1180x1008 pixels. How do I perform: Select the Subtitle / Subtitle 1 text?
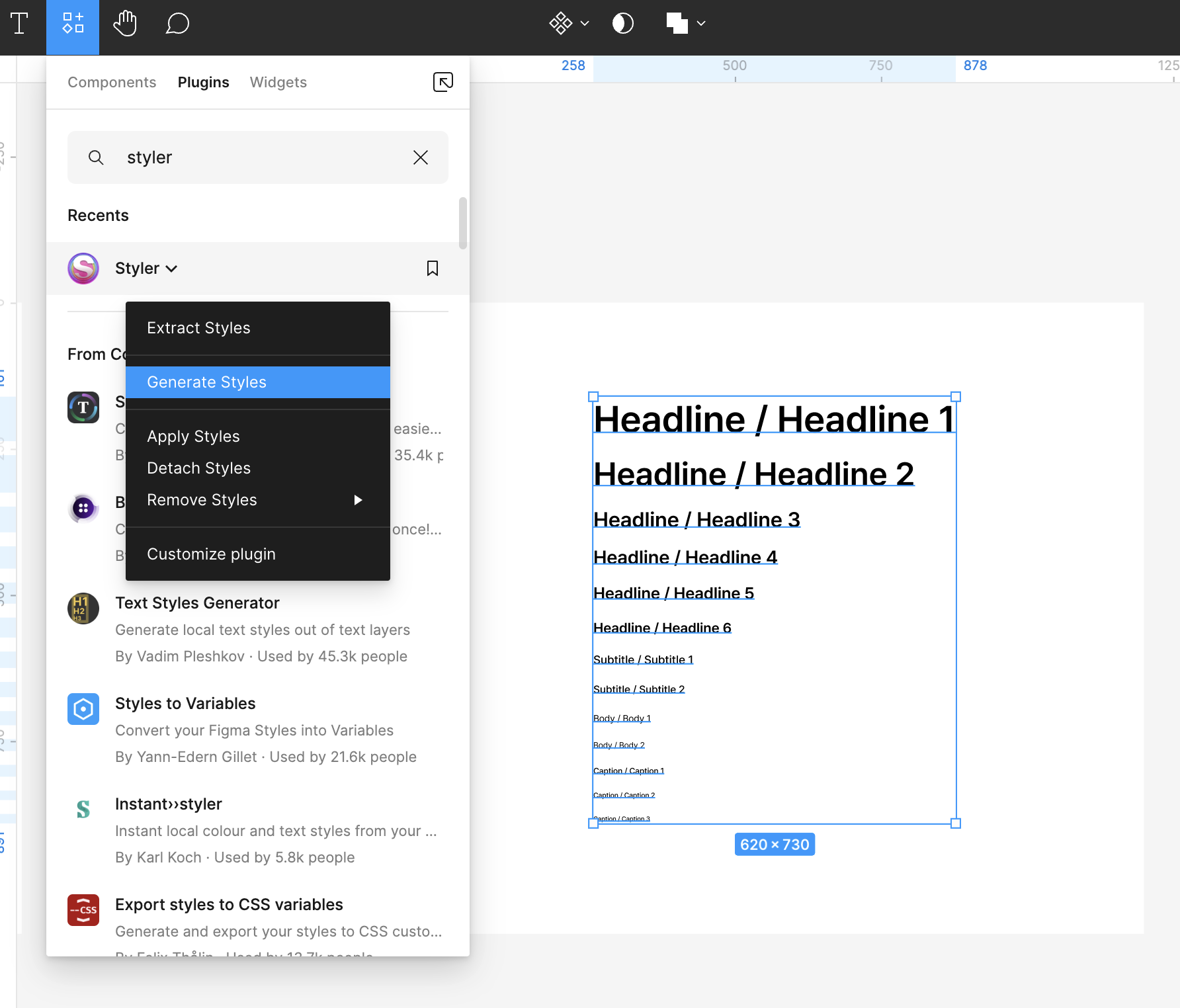coord(643,659)
